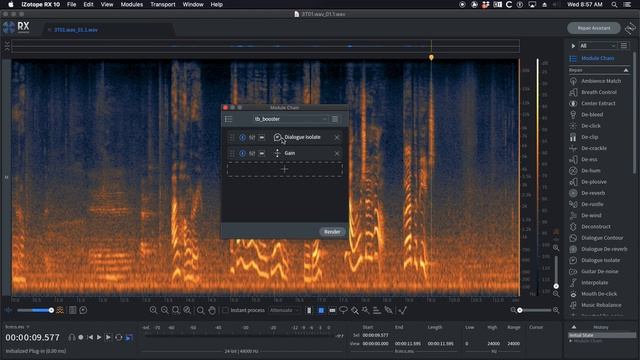The height and width of the screenshot is (360, 640).
Task: Open the Edit menu
Action: pos(88,4)
